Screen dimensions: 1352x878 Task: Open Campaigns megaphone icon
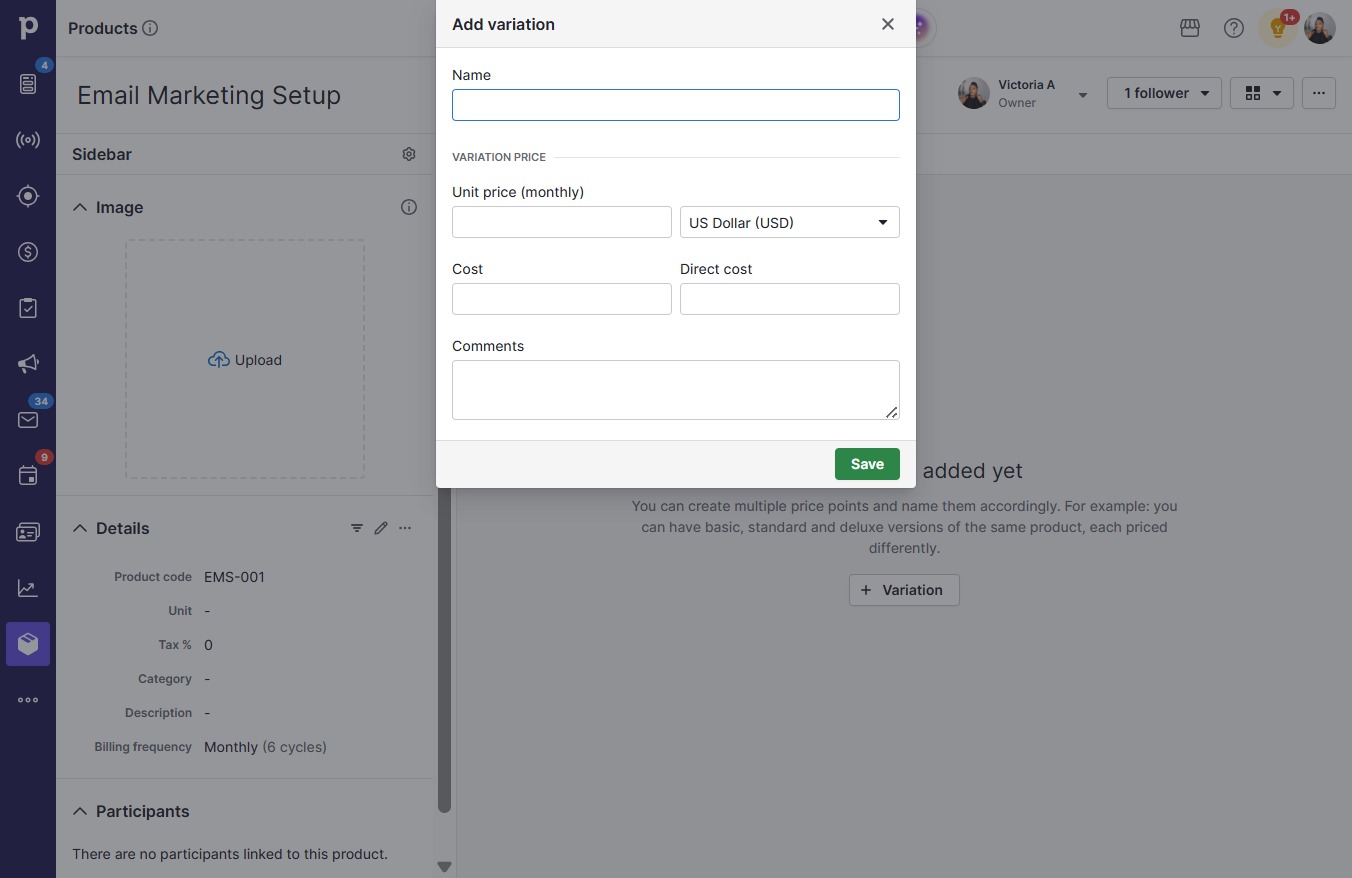[28, 364]
